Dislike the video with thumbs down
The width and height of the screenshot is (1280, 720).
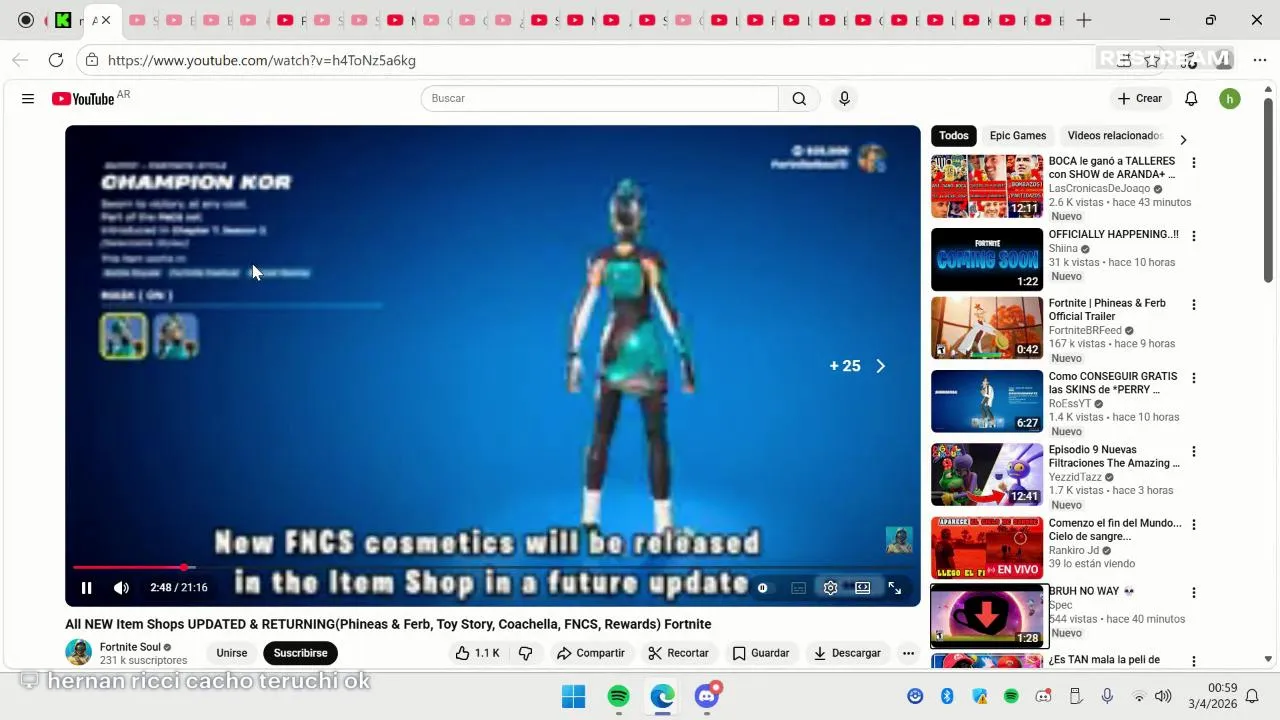pyautogui.click(x=526, y=653)
